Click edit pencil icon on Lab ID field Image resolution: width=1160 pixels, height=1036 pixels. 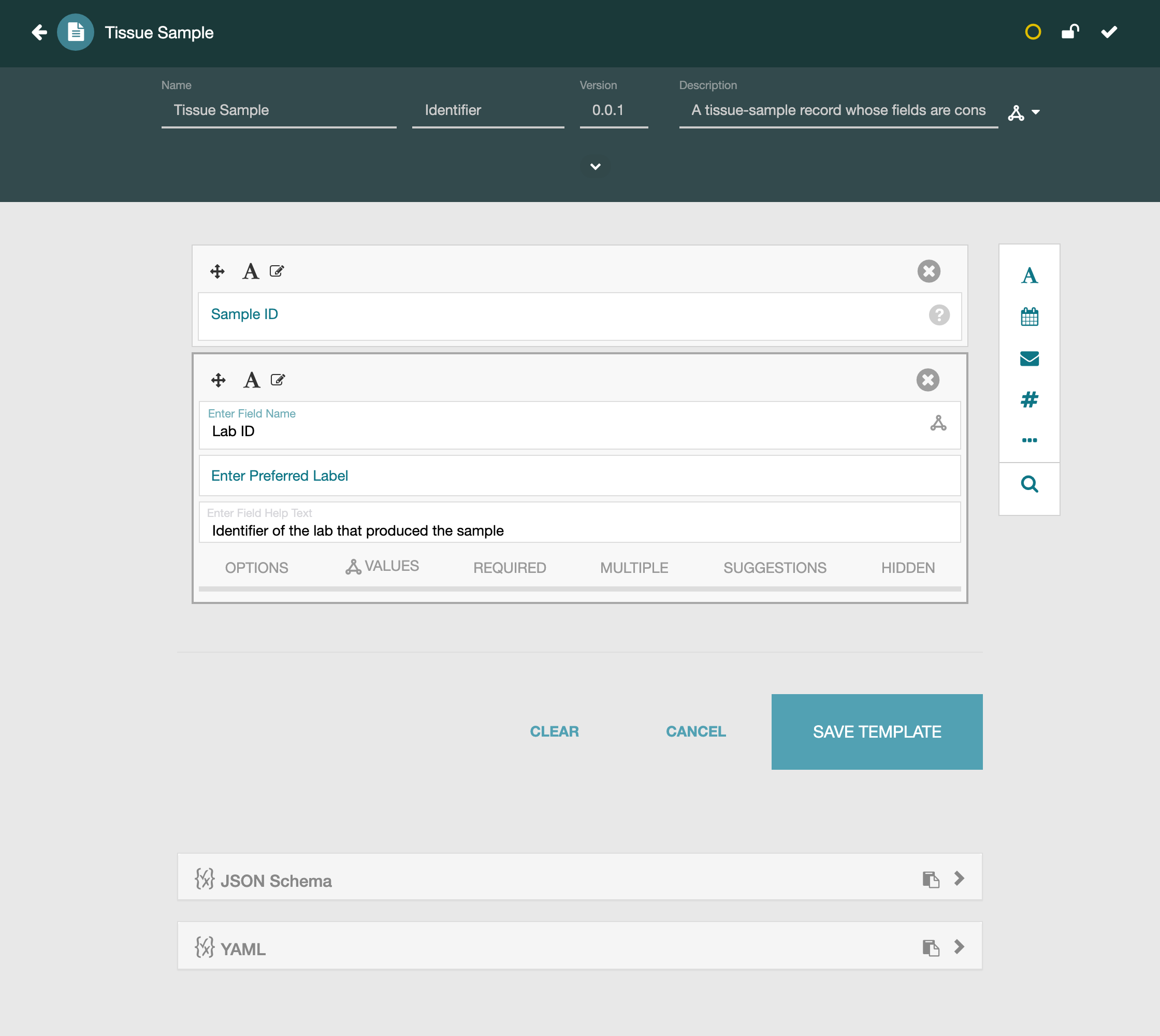278,380
